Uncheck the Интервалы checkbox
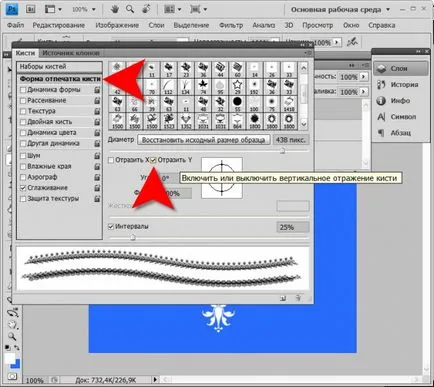The width and height of the screenshot is (434, 387). click(x=111, y=227)
